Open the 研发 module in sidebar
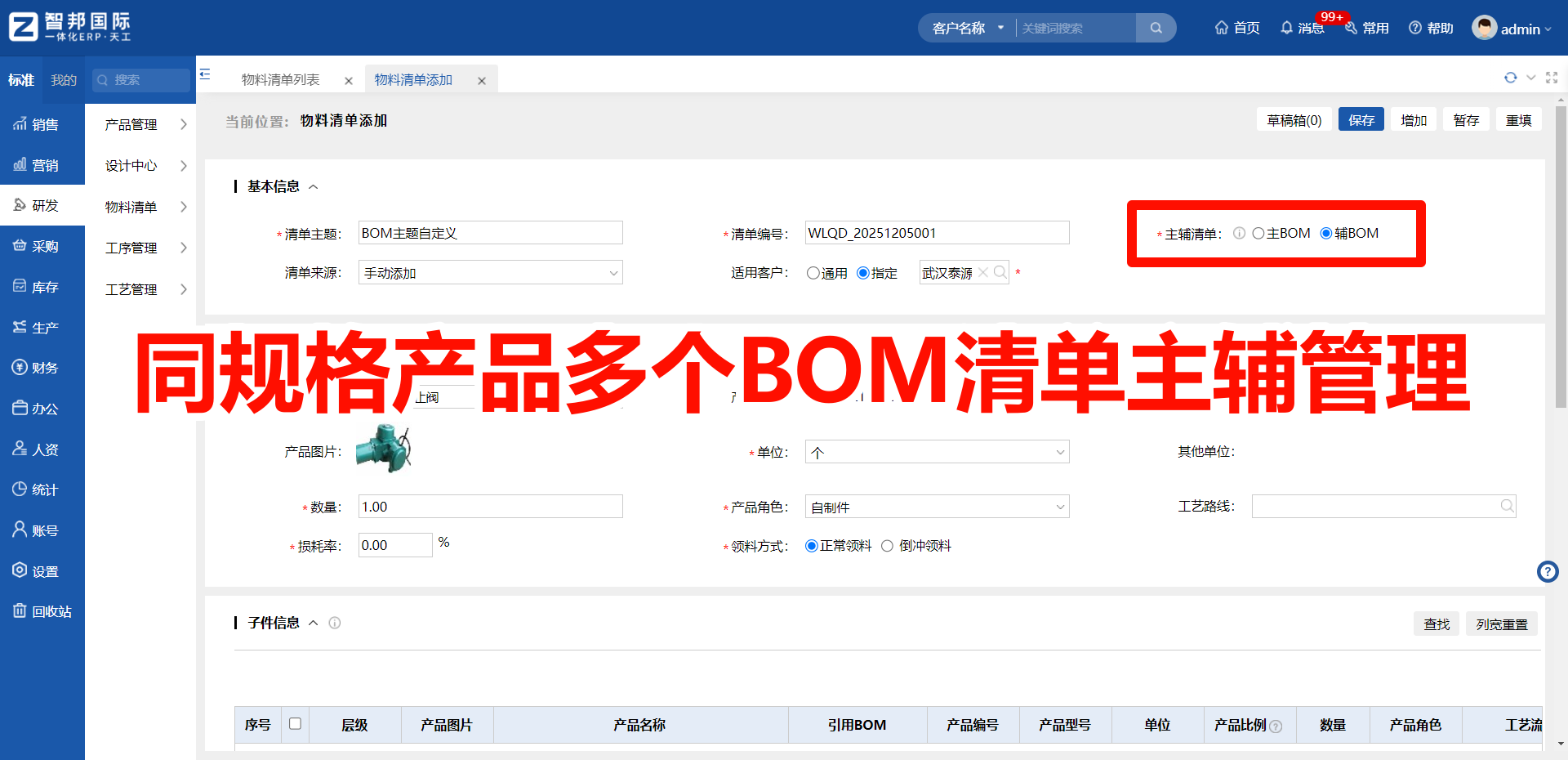The width and height of the screenshot is (1568, 760). pos(42,205)
